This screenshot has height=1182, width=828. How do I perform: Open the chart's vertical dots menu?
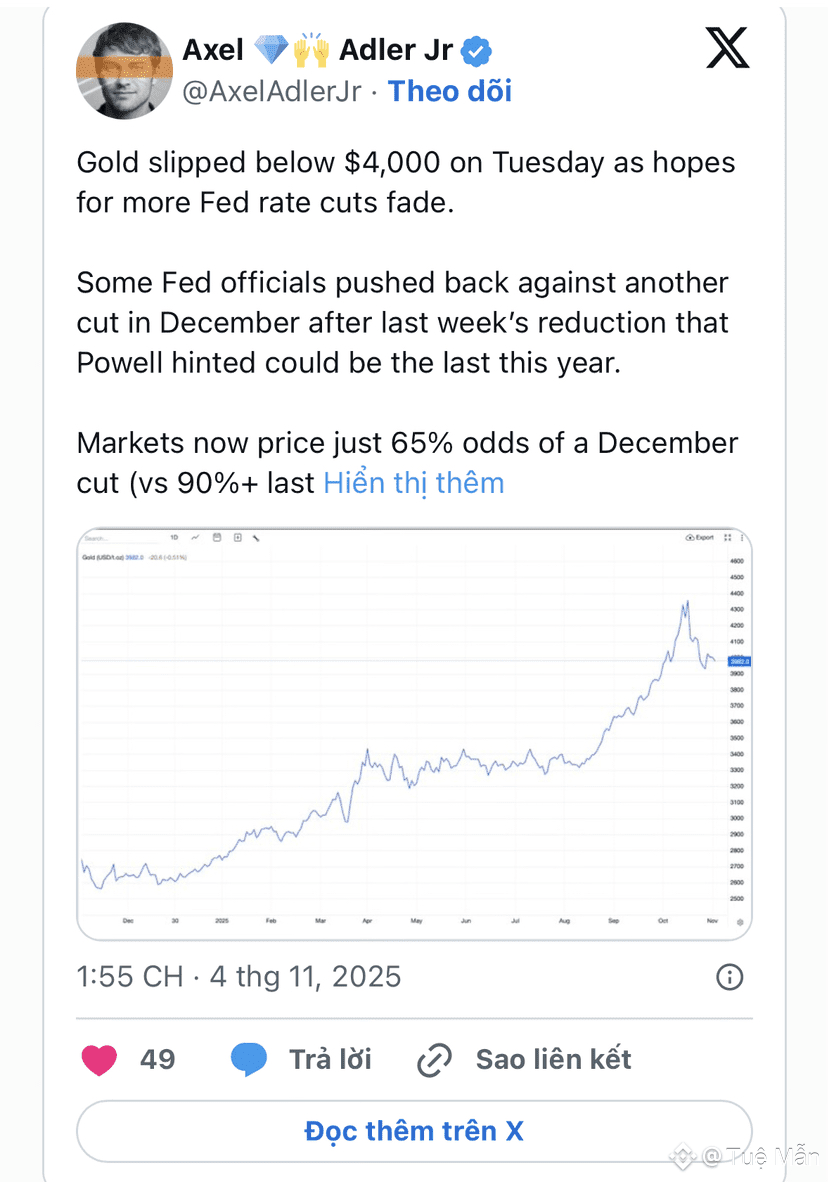[740, 538]
